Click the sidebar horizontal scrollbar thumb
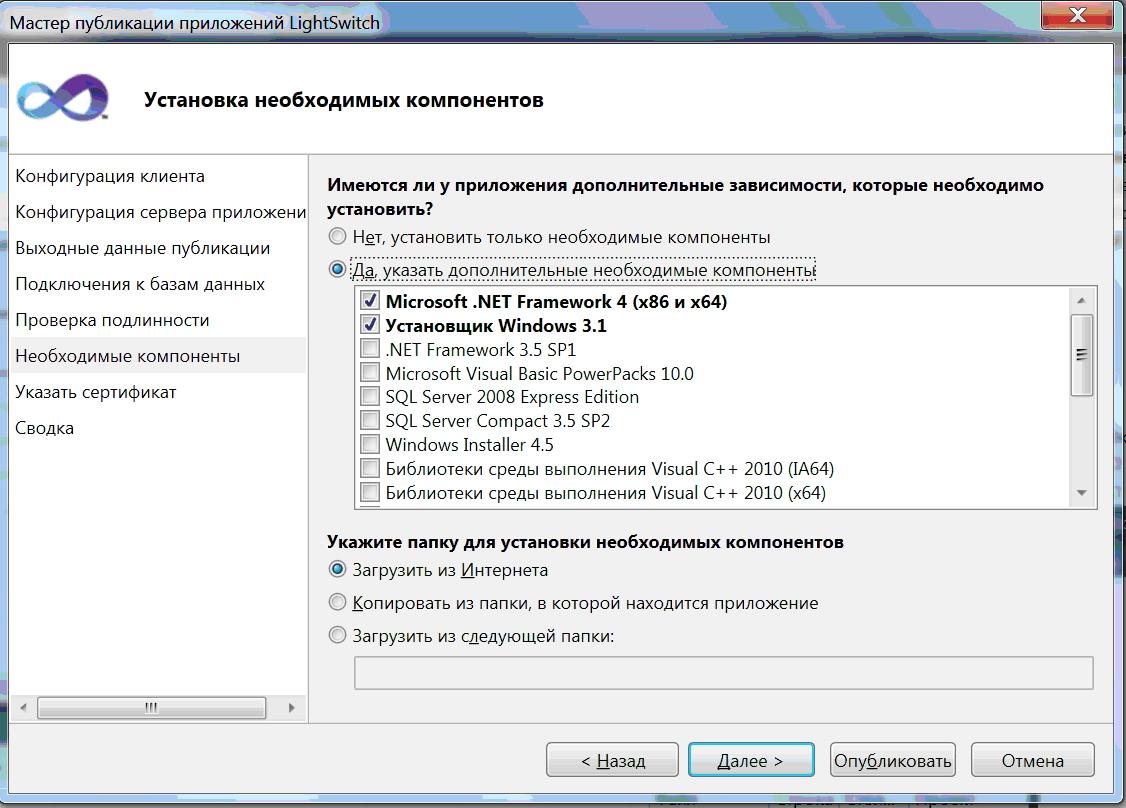The height and width of the screenshot is (808, 1126). tap(152, 707)
